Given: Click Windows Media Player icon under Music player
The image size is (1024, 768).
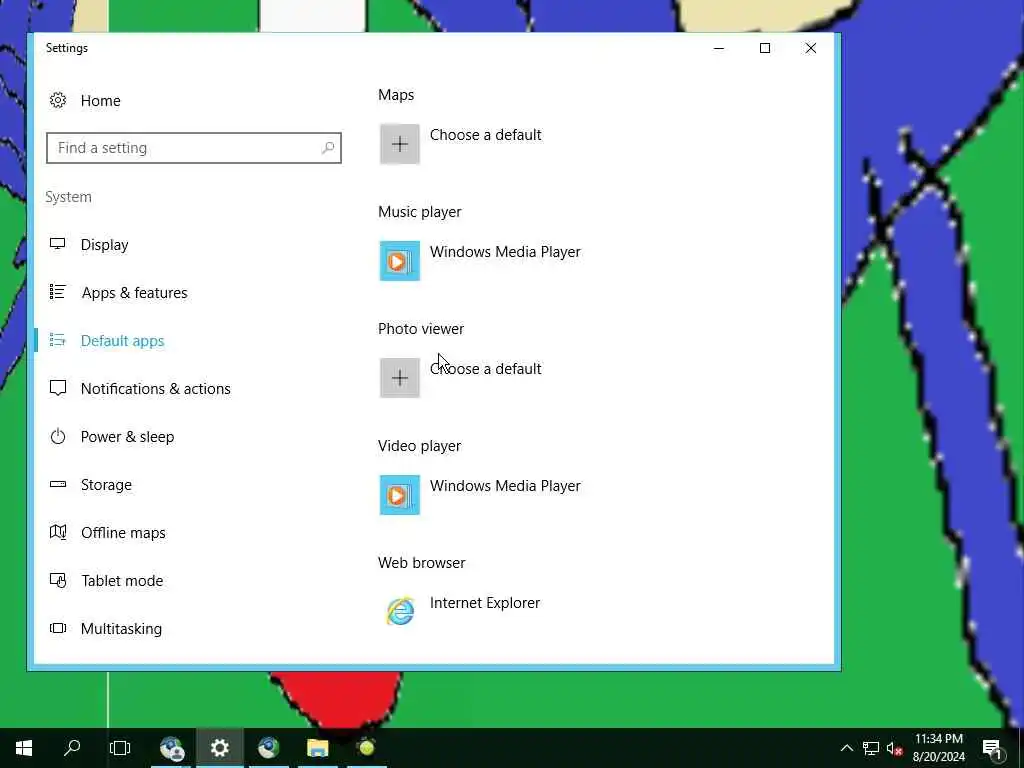Looking at the screenshot, I should 400,261.
